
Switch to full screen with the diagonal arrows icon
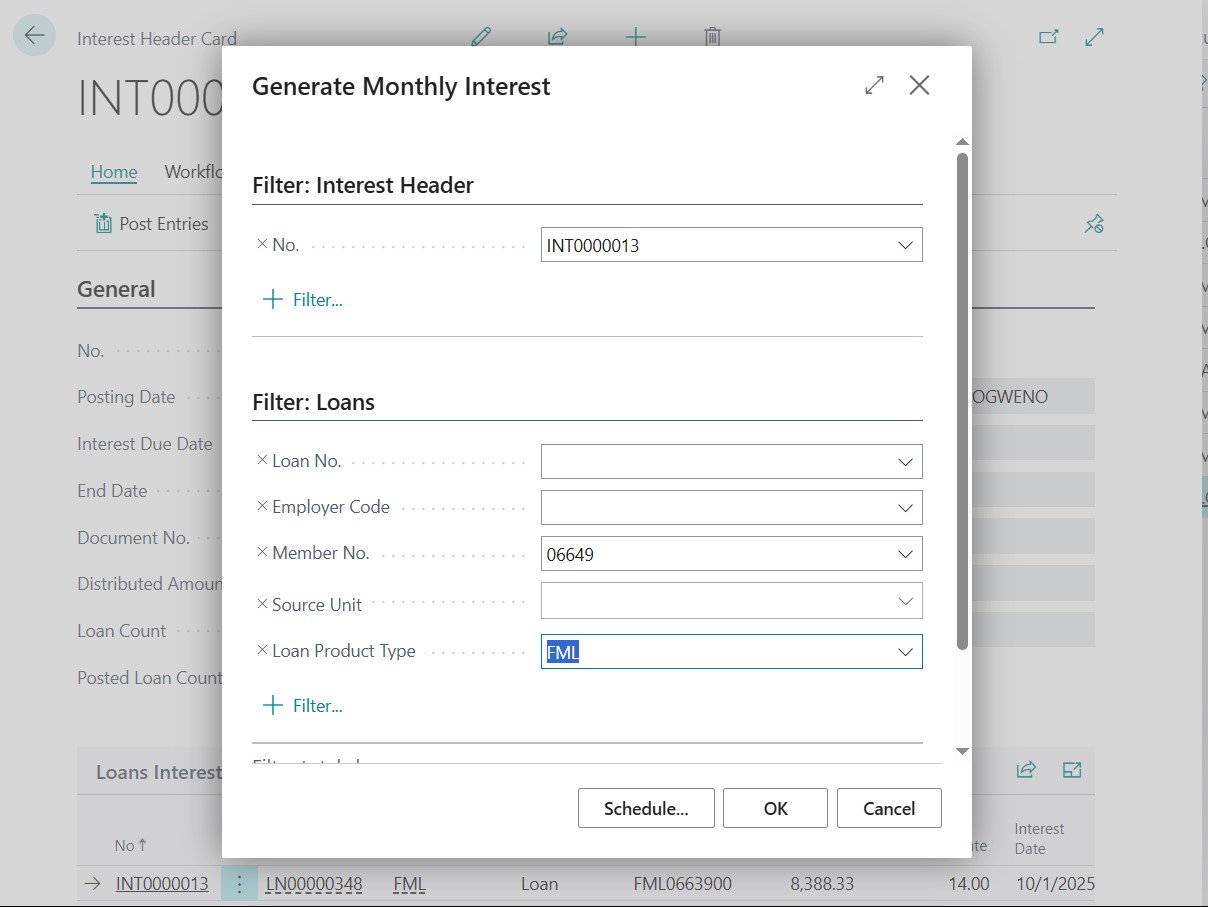1094,36
